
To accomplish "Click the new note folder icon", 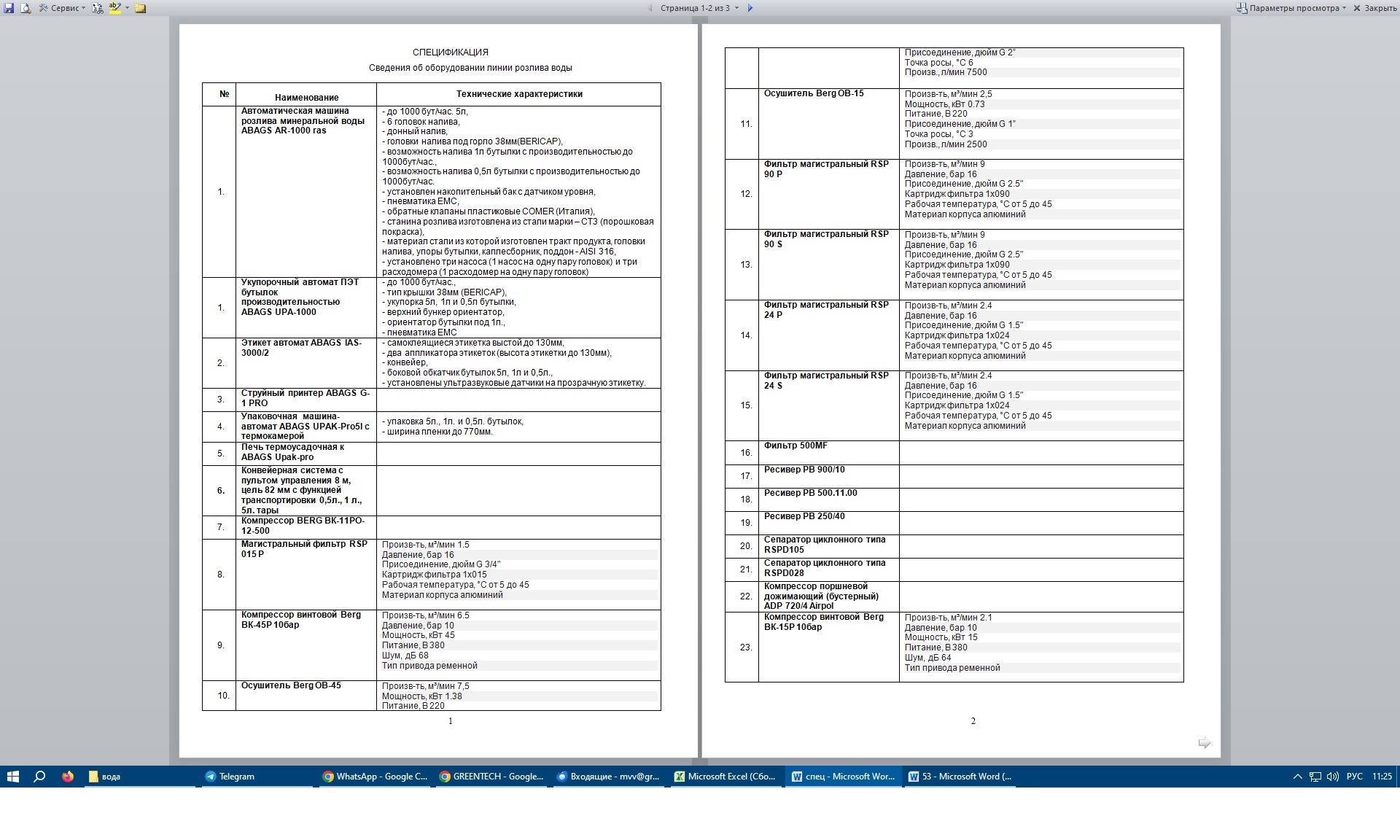I will tap(140, 8).
